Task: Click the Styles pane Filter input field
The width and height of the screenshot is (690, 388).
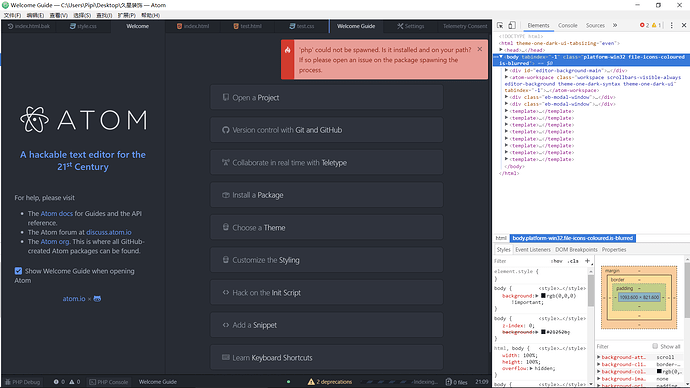Action: (x=521, y=261)
